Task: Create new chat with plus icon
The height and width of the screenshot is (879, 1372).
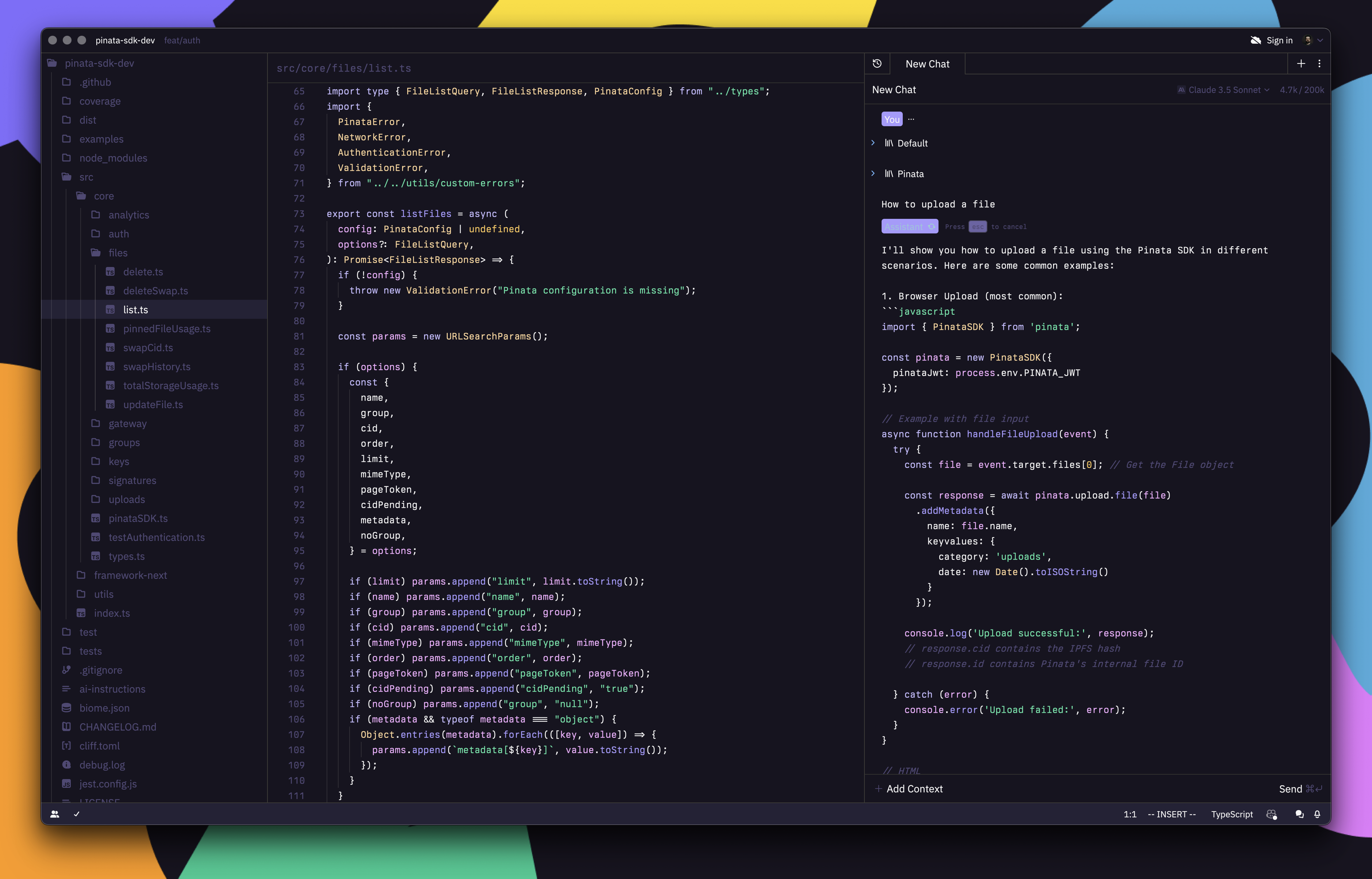Action: coord(1301,63)
